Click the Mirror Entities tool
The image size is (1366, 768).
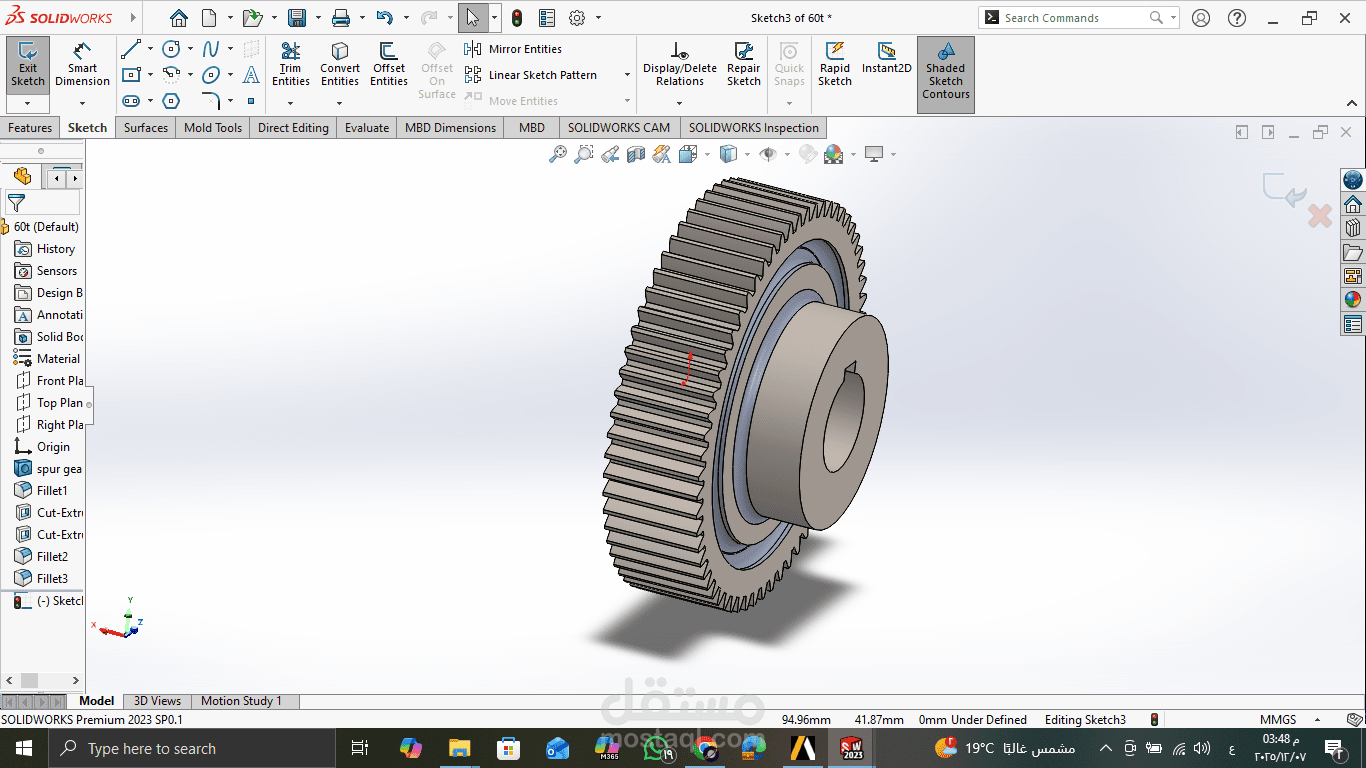click(x=515, y=49)
